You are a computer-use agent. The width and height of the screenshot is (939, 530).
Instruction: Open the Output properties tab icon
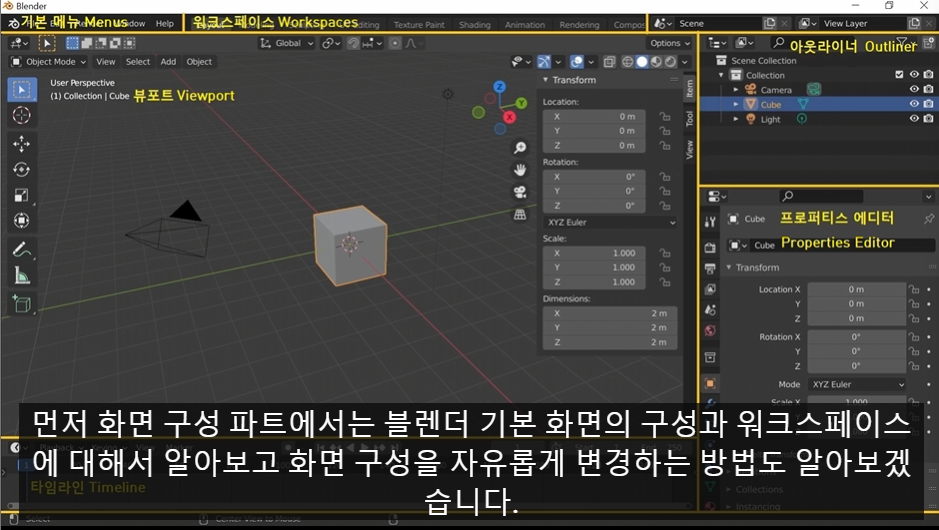coord(710,268)
